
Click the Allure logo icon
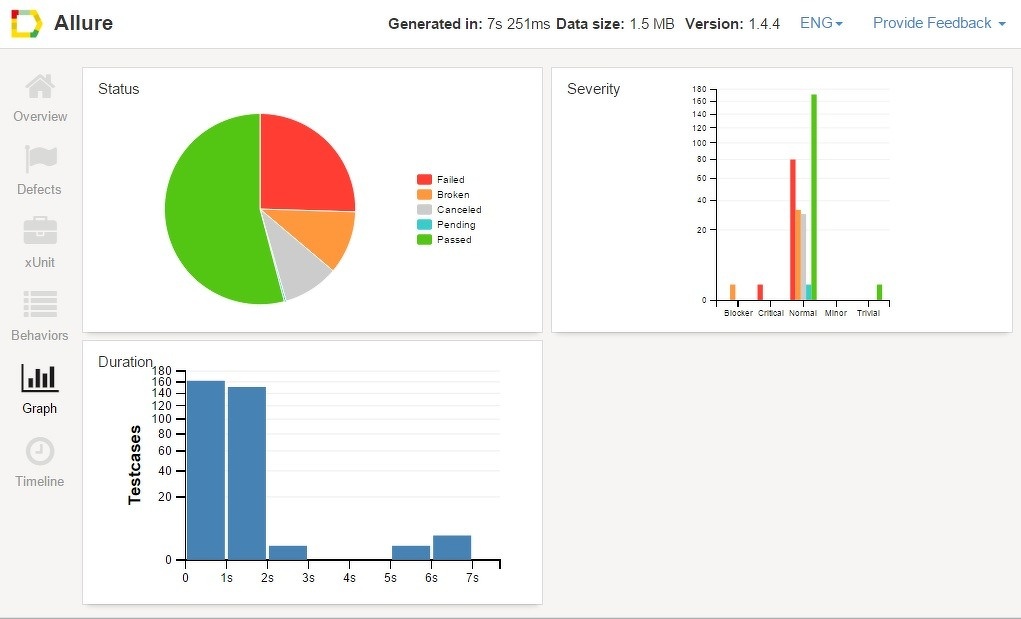26,23
